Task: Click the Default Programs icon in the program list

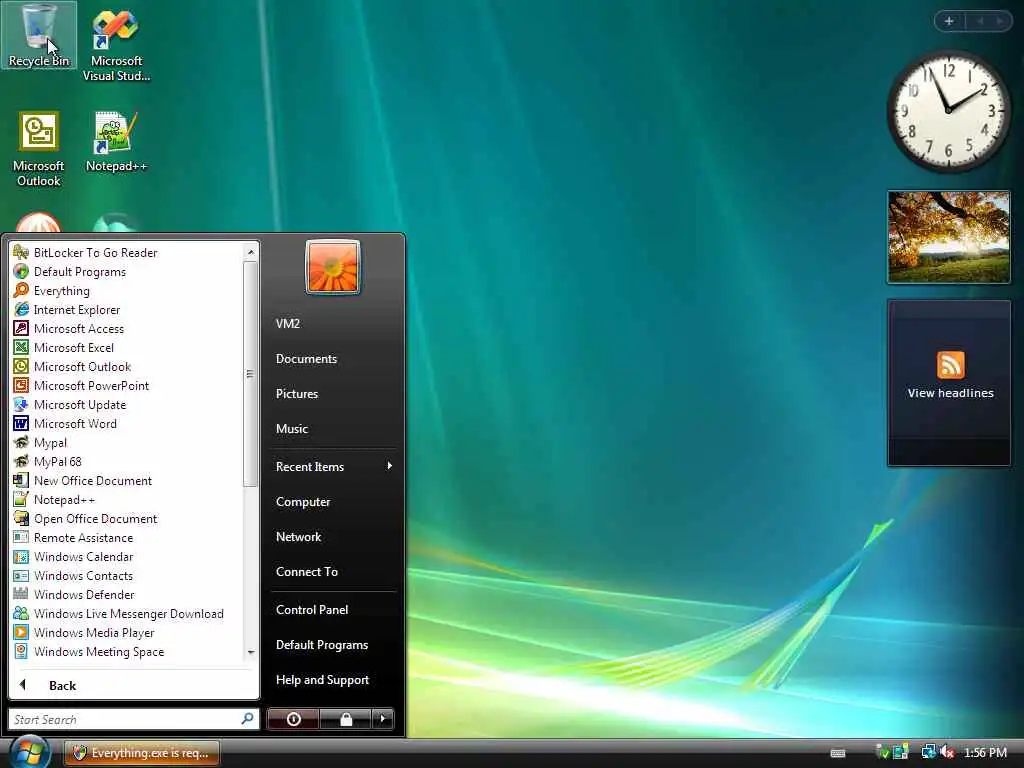Action: point(21,272)
